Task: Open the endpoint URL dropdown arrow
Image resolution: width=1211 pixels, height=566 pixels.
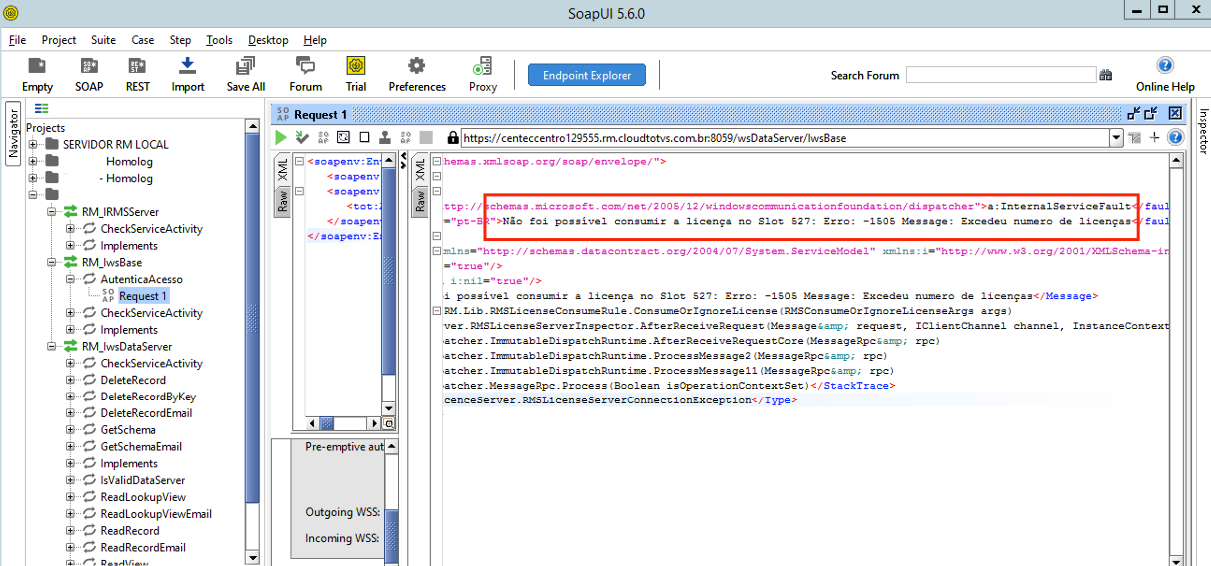Action: coord(1118,138)
